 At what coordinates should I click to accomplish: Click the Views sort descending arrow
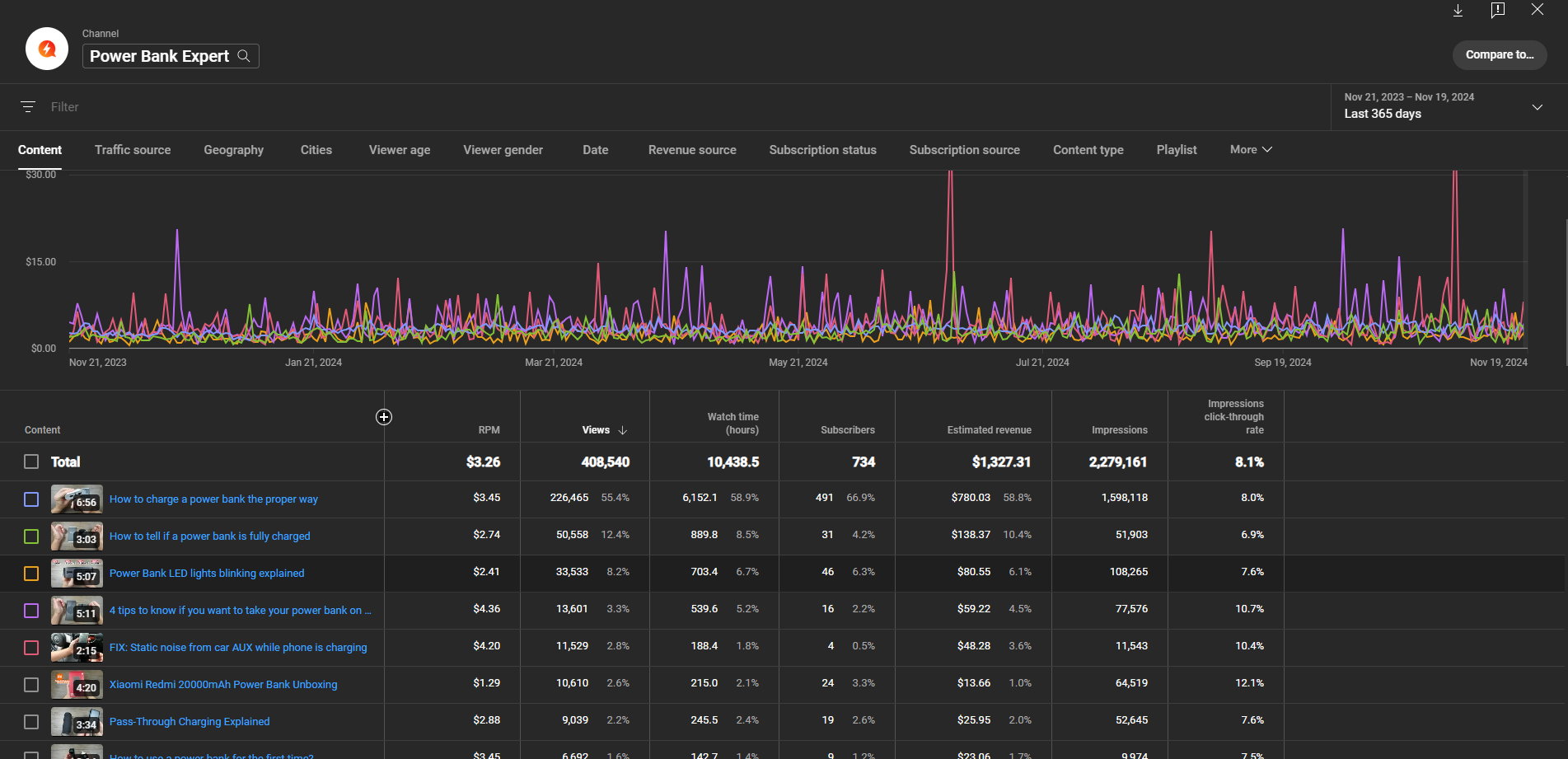(623, 430)
